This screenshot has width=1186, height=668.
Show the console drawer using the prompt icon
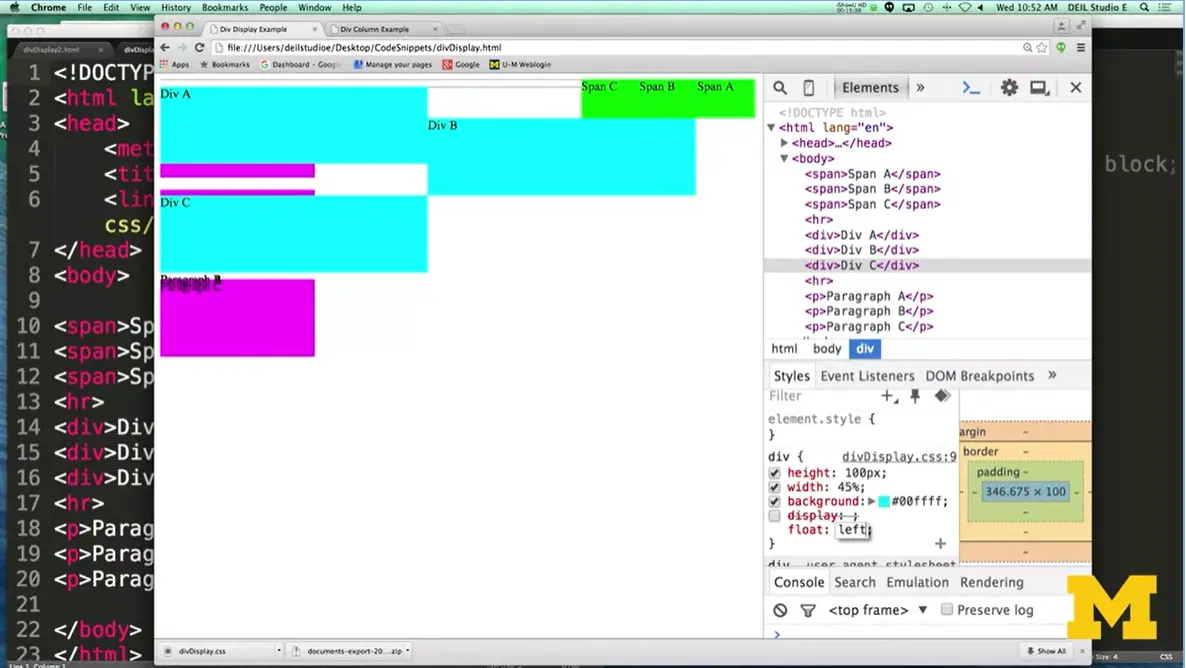(971, 88)
